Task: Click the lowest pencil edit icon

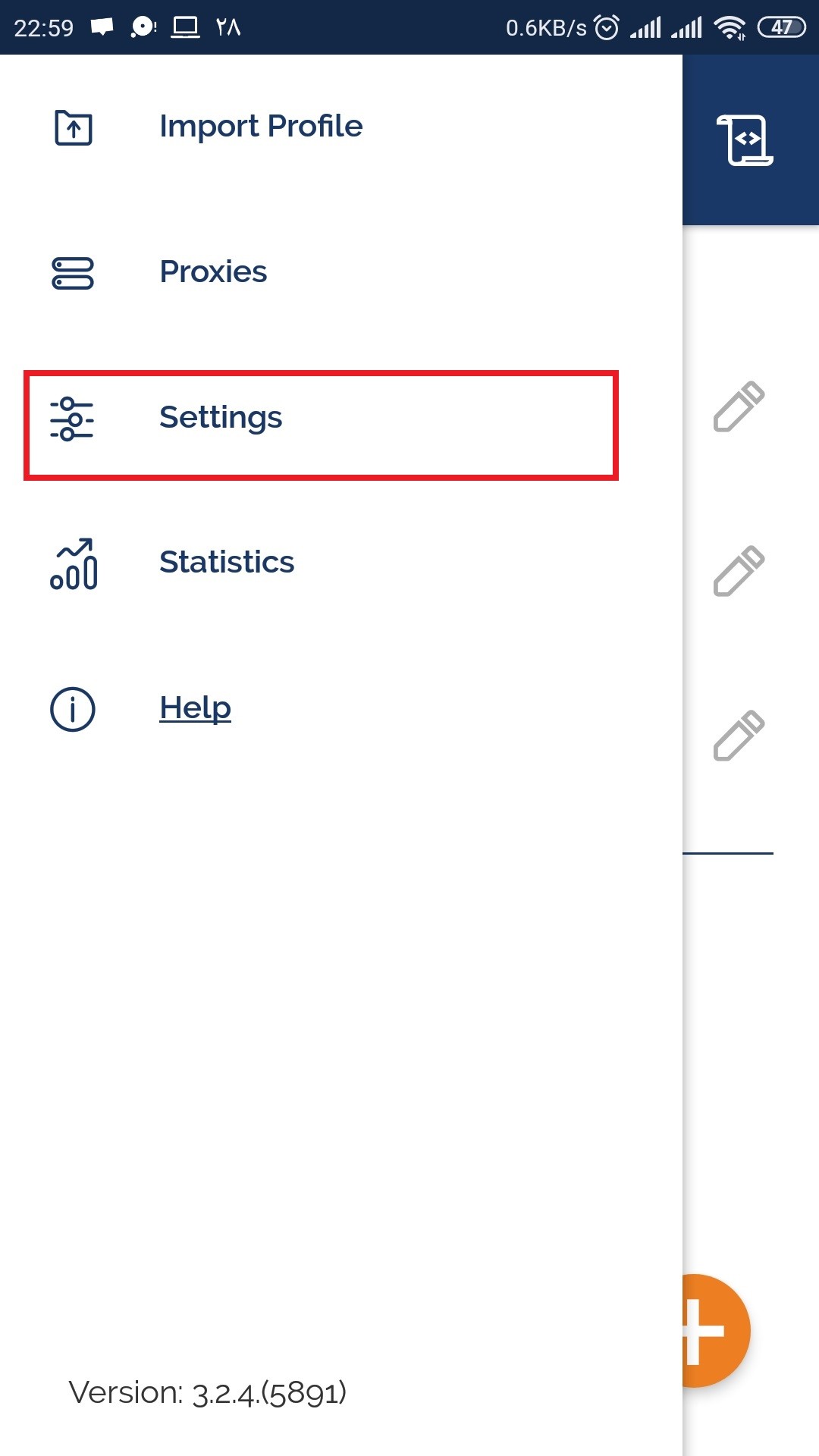Action: tap(739, 736)
